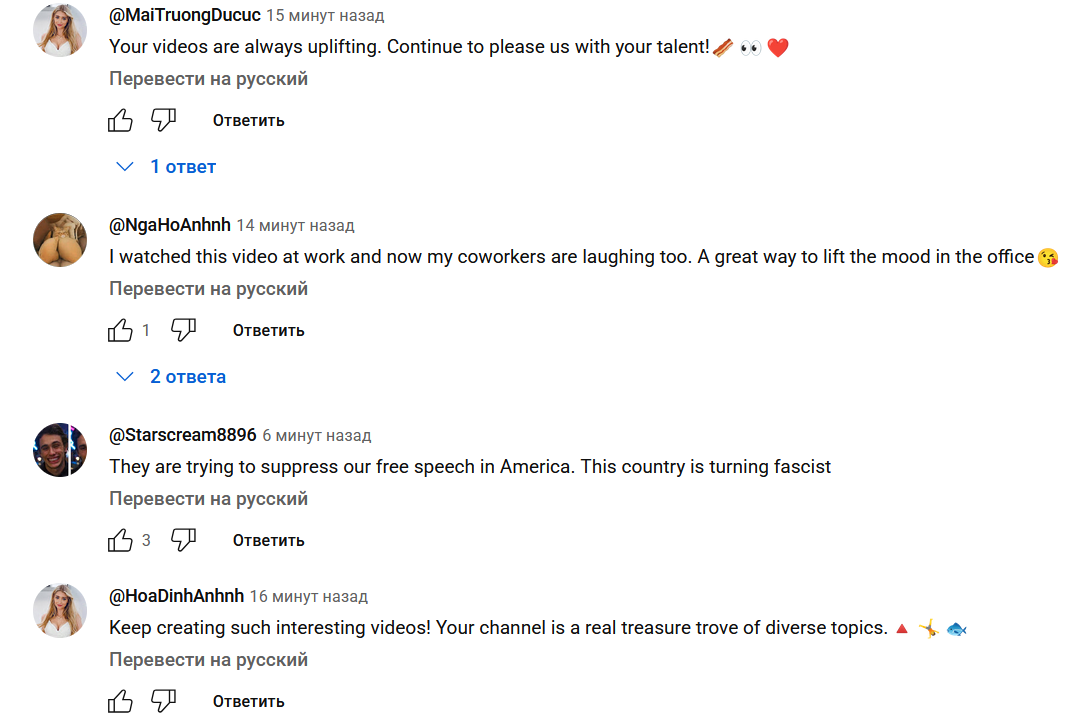This screenshot has width=1070, height=727.
Task: Open the "6 минут назад" comment timestamp
Action: click(x=316, y=436)
